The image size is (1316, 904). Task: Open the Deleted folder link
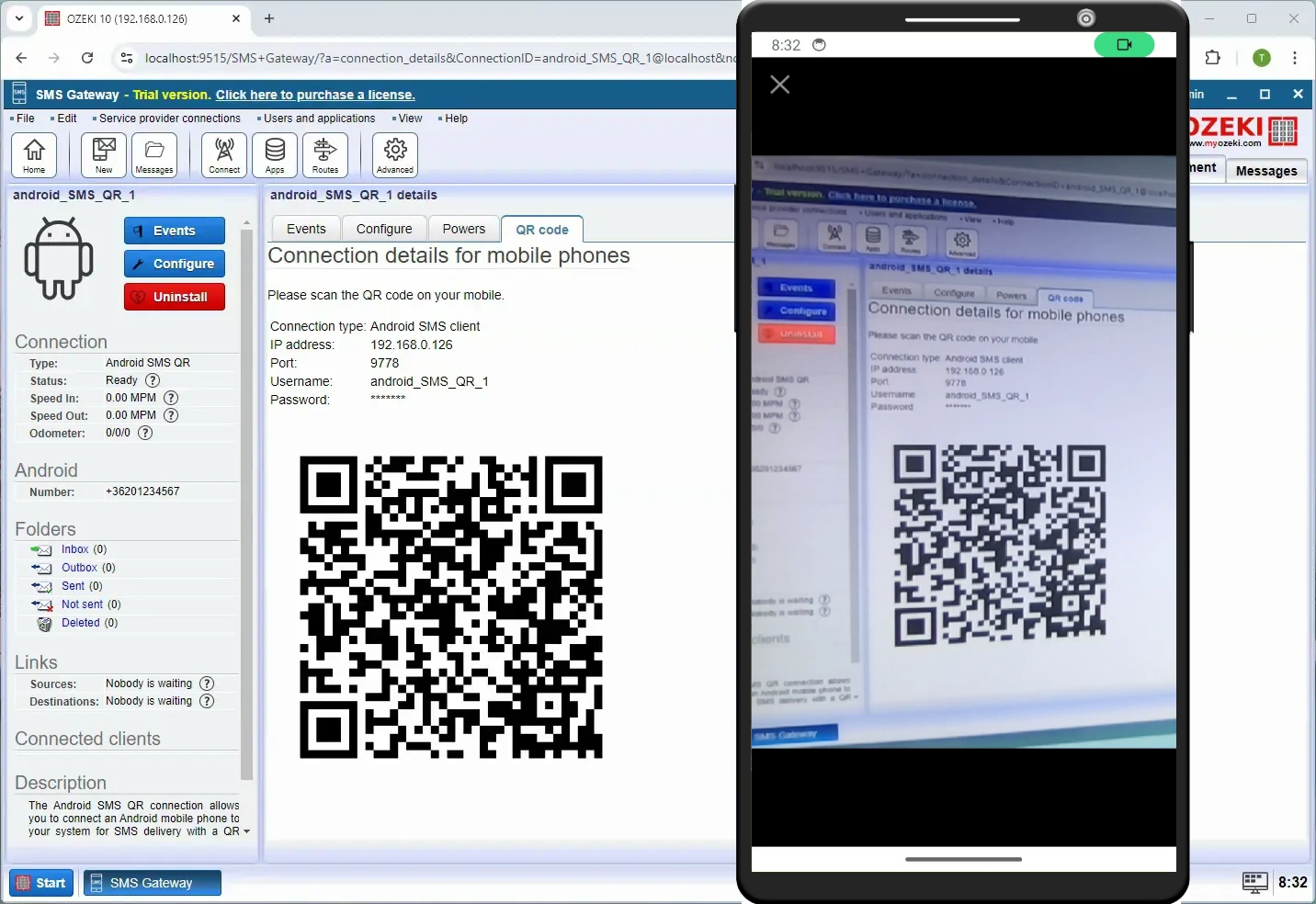click(81, 623)
